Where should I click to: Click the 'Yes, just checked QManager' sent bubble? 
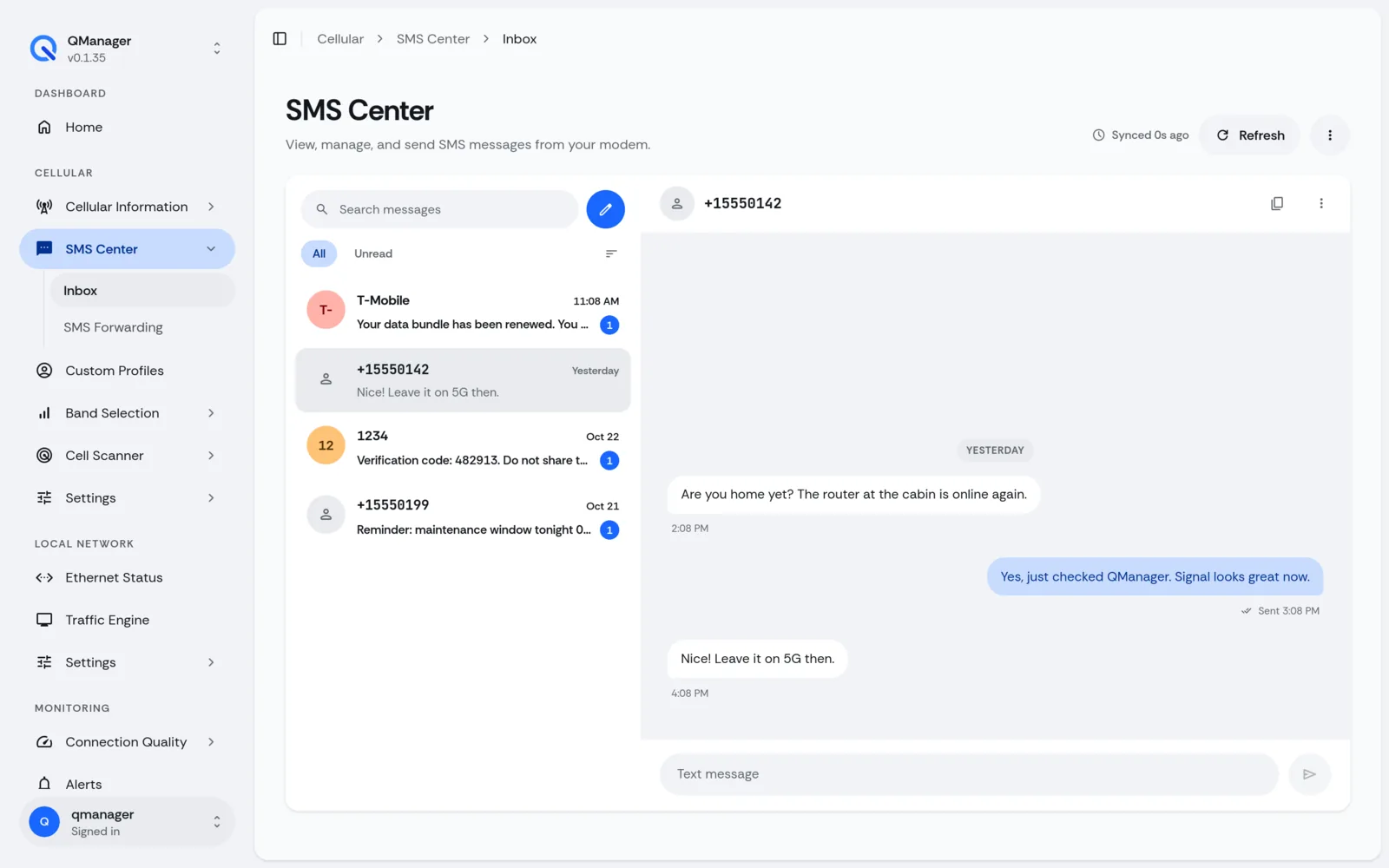click(x=1155, y=576)
